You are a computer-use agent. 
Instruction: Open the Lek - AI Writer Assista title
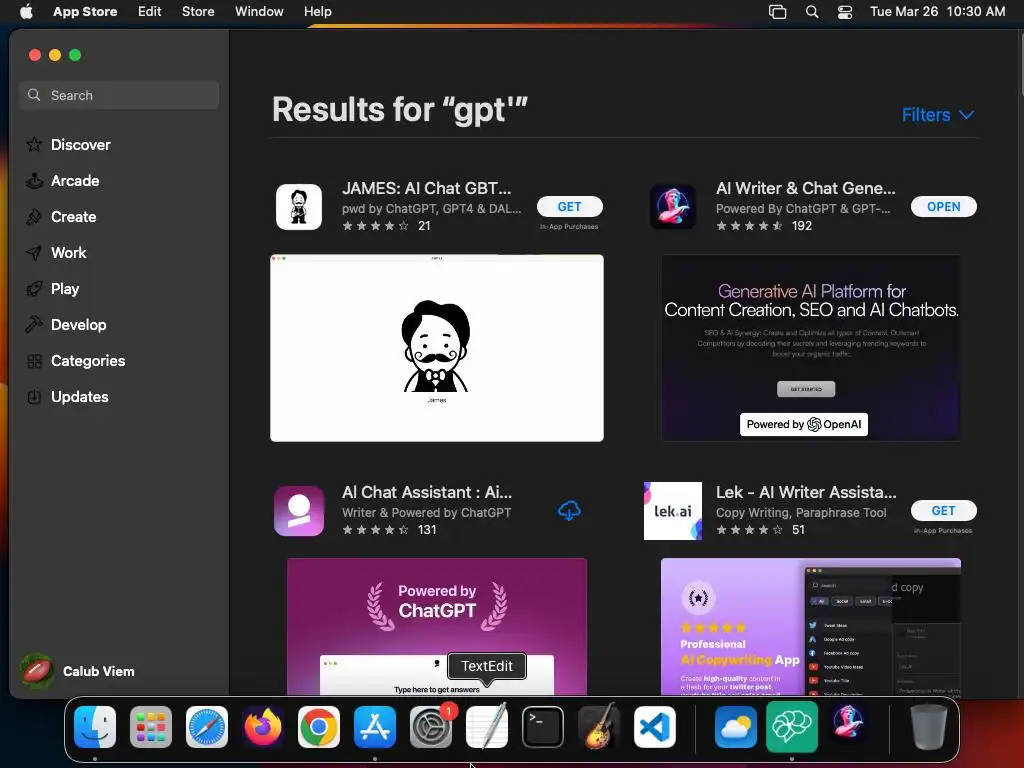(806, 492)
